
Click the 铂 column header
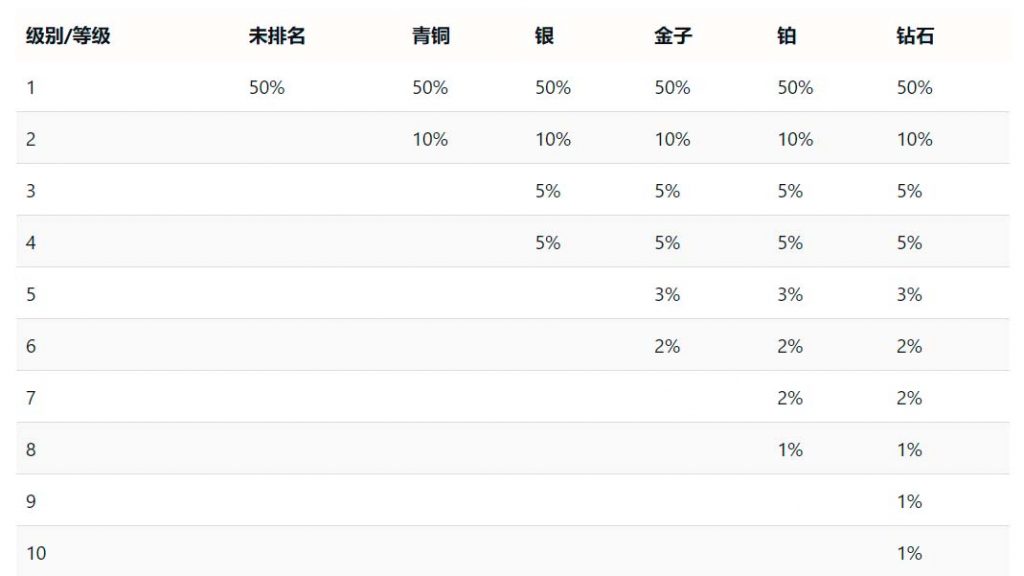coord(787,36)
